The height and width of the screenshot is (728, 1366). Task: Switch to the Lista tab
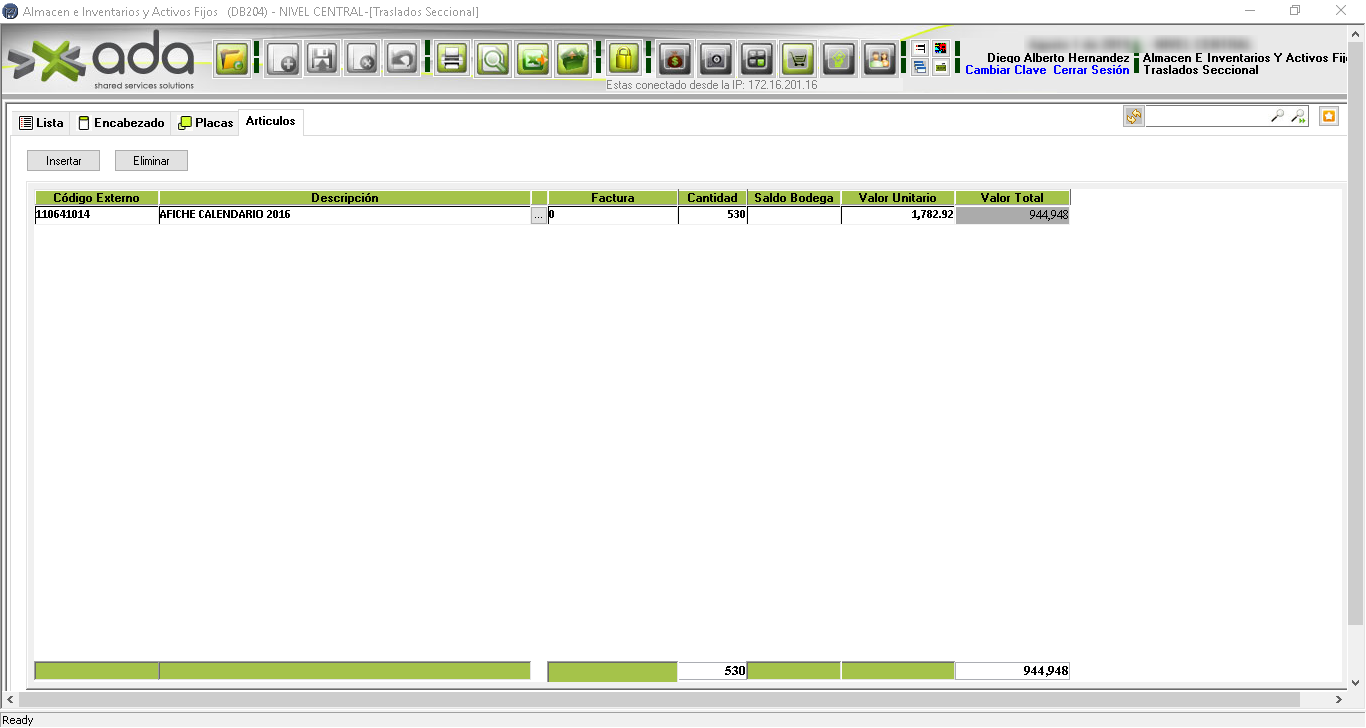point(41,123)
